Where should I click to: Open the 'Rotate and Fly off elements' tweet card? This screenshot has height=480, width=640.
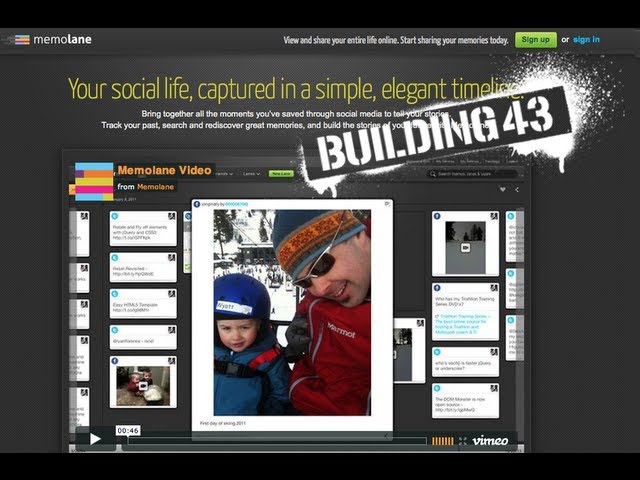tap(143, 229)
